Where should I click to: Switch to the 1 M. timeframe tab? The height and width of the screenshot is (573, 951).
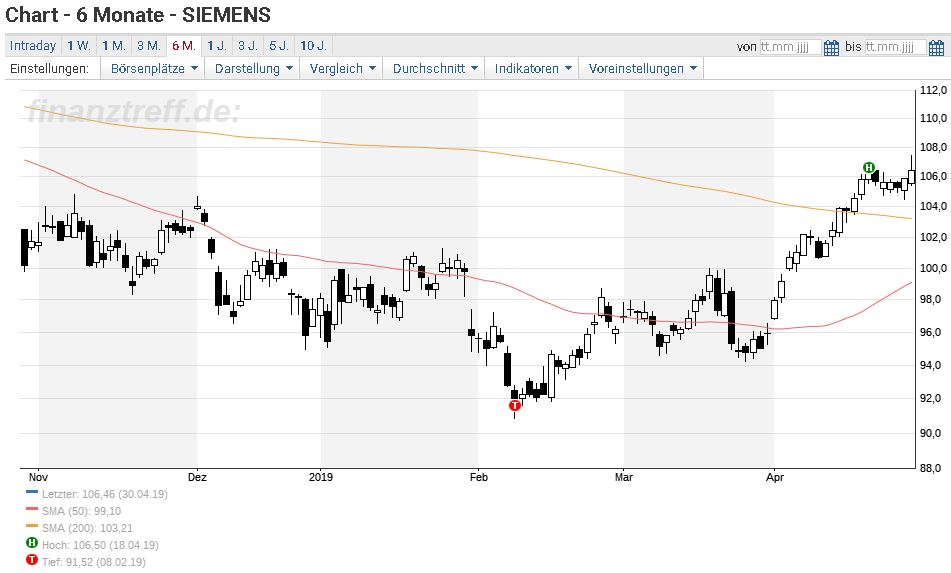pos(114,45)
